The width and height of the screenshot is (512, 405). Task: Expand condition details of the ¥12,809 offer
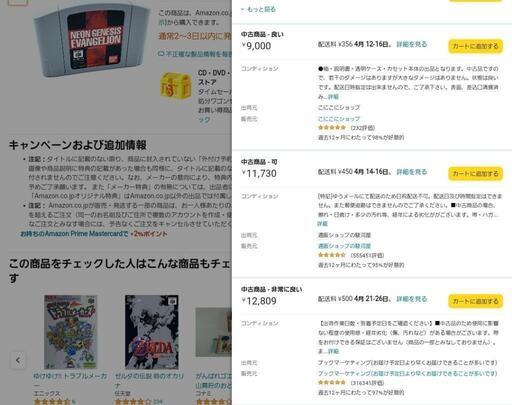click(x=333, y=351)
